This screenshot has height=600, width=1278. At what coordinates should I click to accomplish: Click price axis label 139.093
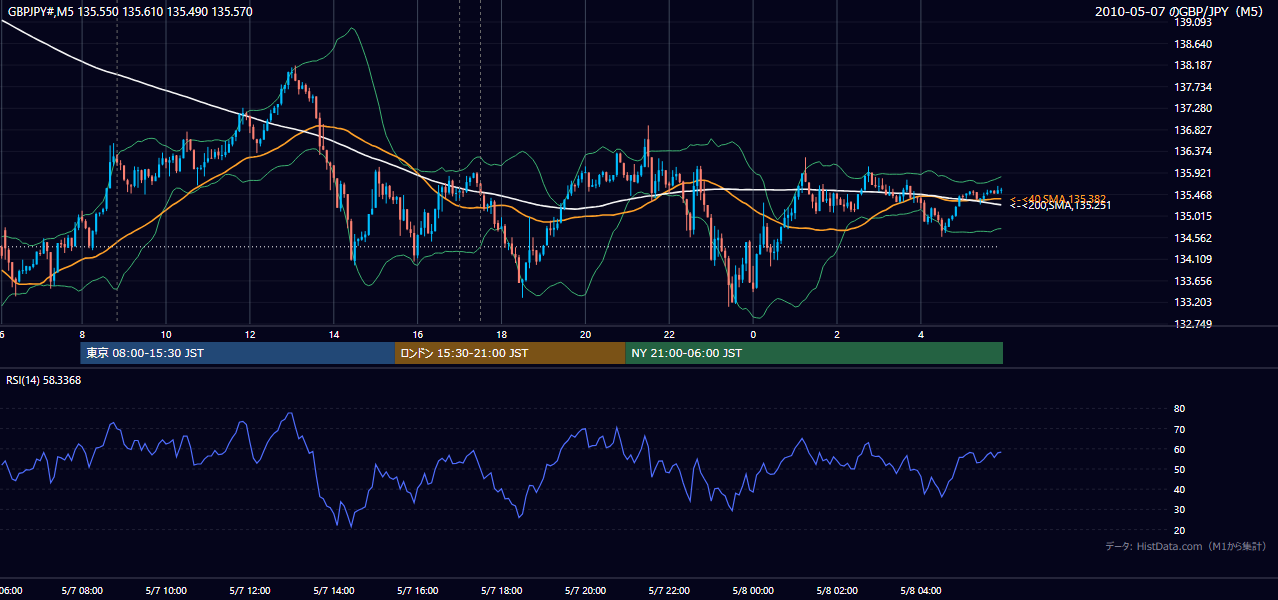coord(1194,22)
